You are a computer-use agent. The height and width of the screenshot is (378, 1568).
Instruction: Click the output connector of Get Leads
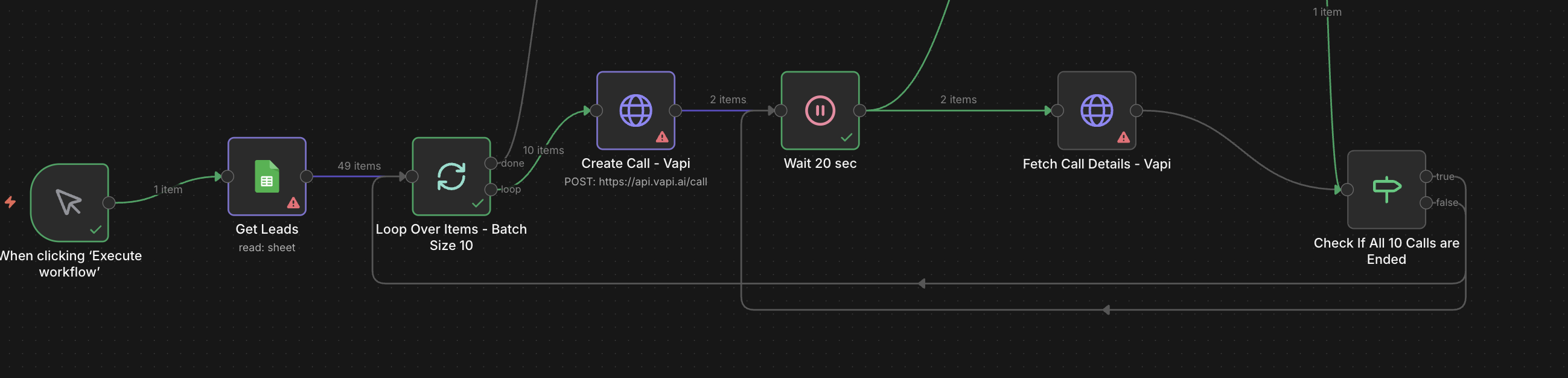pyautogui.click(x=306, y=176)
